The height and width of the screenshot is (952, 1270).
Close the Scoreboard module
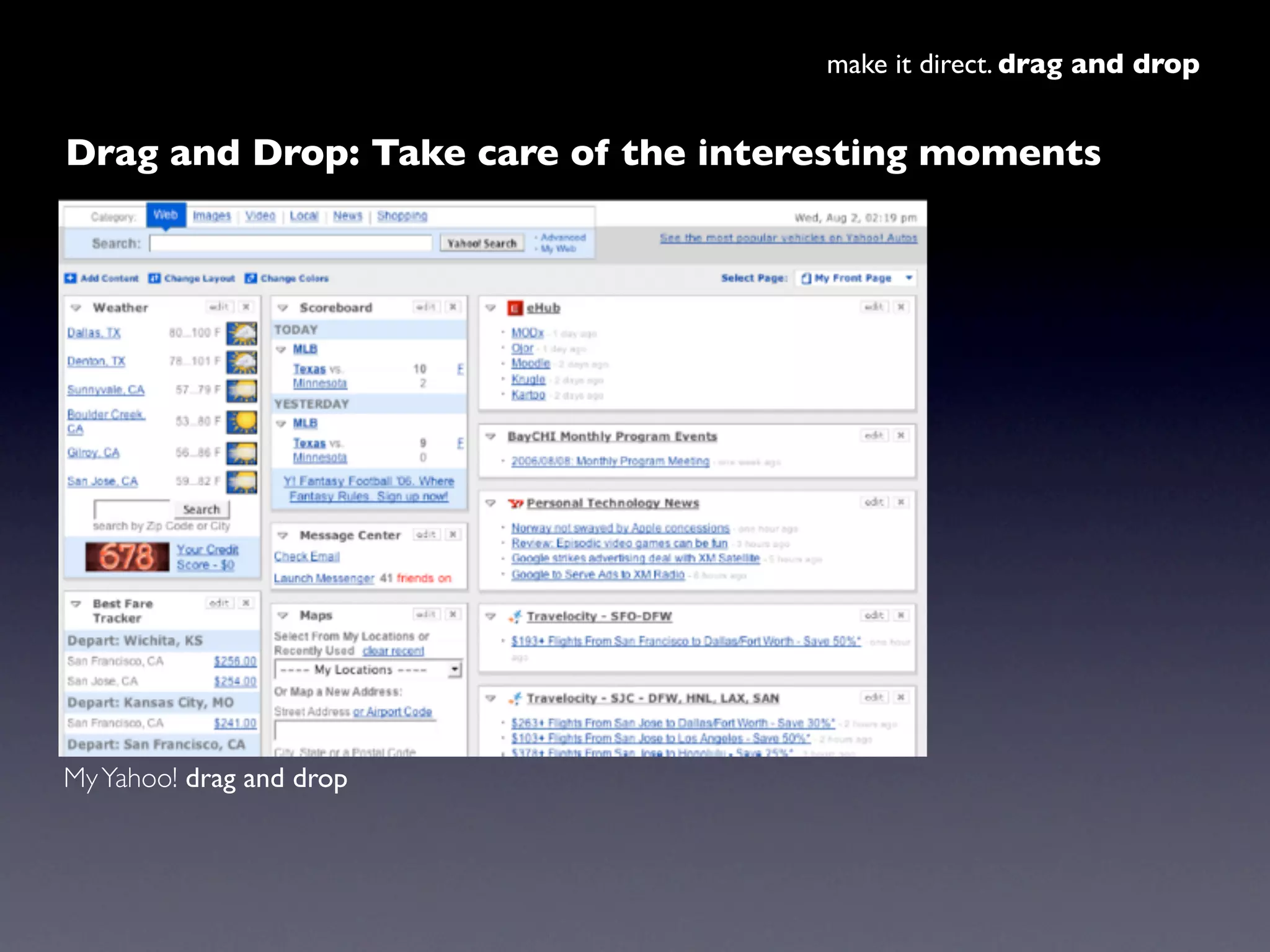[x=453, y=307]
